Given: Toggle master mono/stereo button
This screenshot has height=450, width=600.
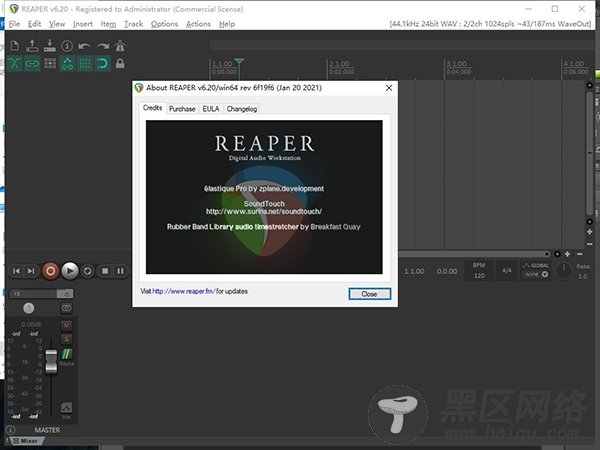Looking at the screenshot, I should coord(67,308).
